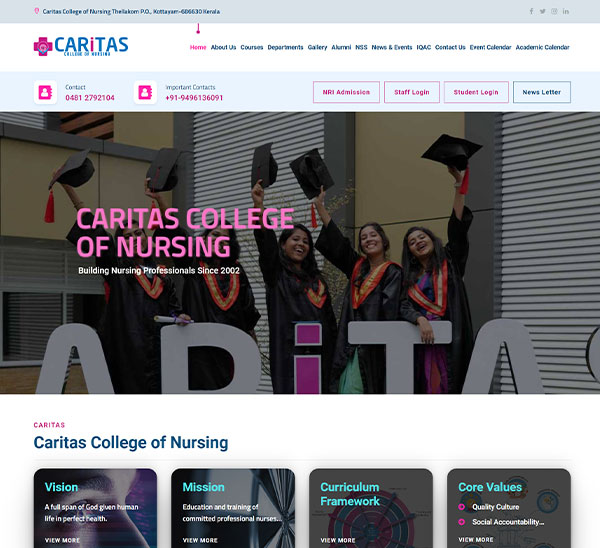Click the college address text in top bar
Viewport: 600px width, 548px height.
[x=131, y=11]
